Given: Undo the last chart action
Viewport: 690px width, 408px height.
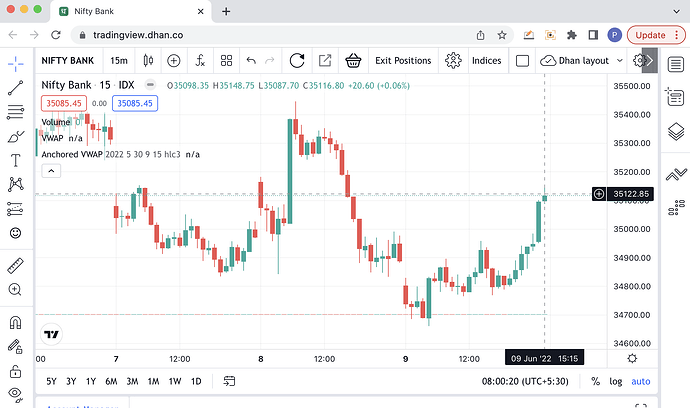Looking at the screenshot, I should point(251,61).
